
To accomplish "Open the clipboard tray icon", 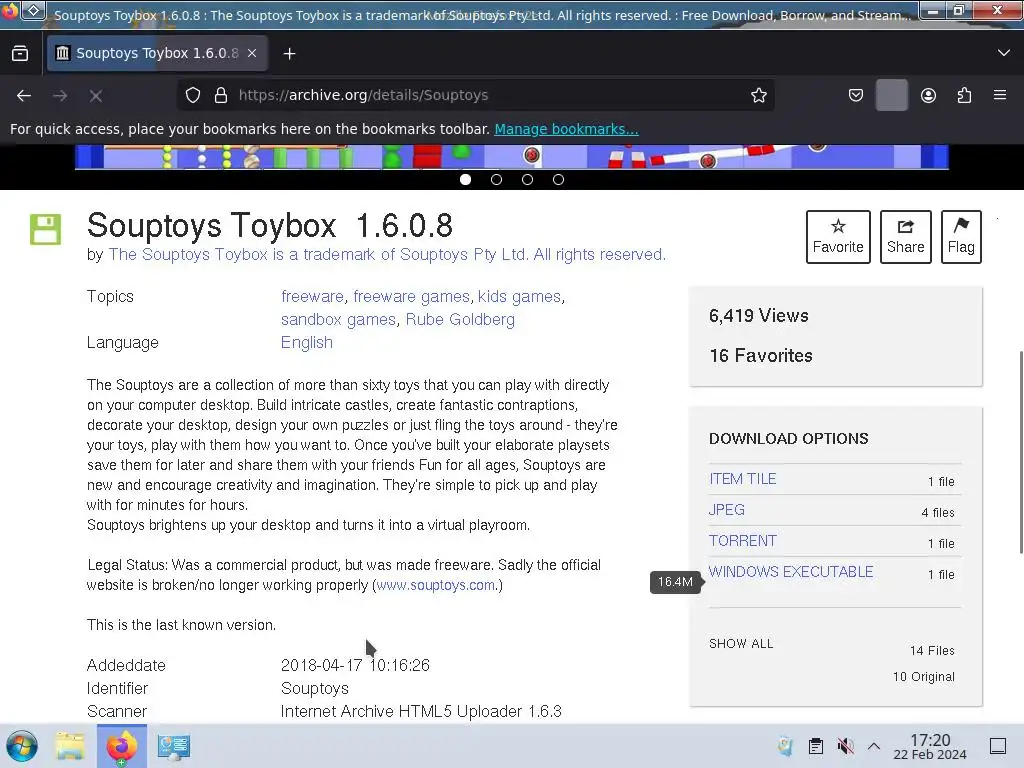I will point(816,746).
